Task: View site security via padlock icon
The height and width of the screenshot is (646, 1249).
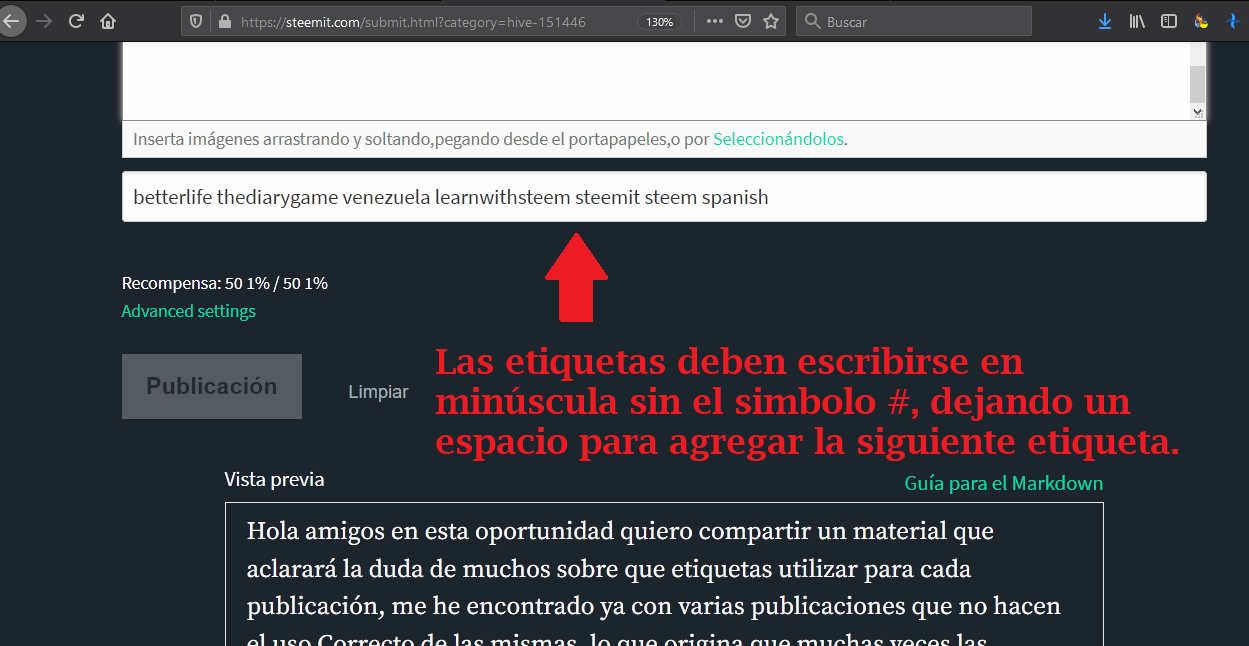Action: (x=224, y=21)
